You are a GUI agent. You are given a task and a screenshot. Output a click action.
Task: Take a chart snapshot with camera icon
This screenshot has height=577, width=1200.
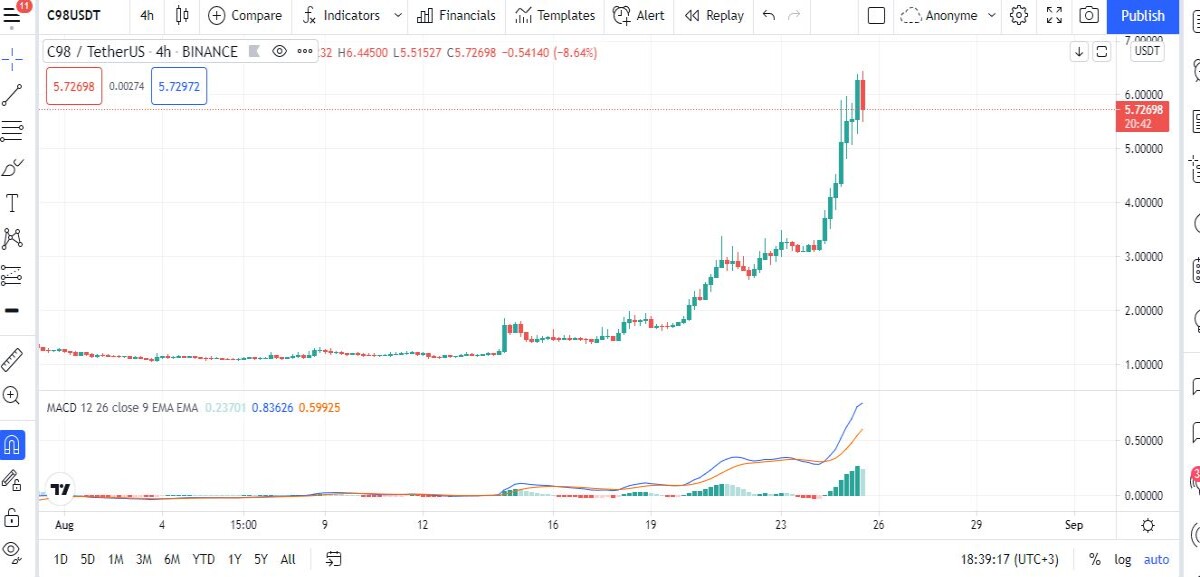click(x=1089, y=15)
